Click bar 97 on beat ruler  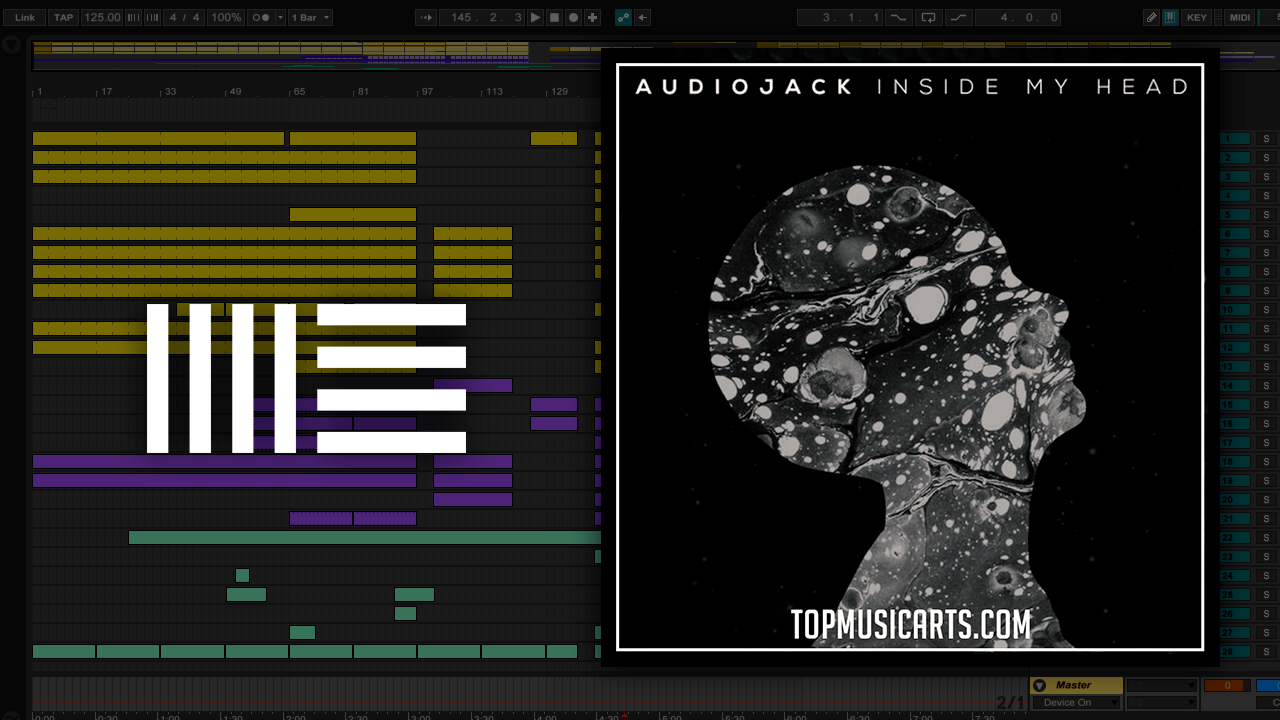tap(427, 92)
